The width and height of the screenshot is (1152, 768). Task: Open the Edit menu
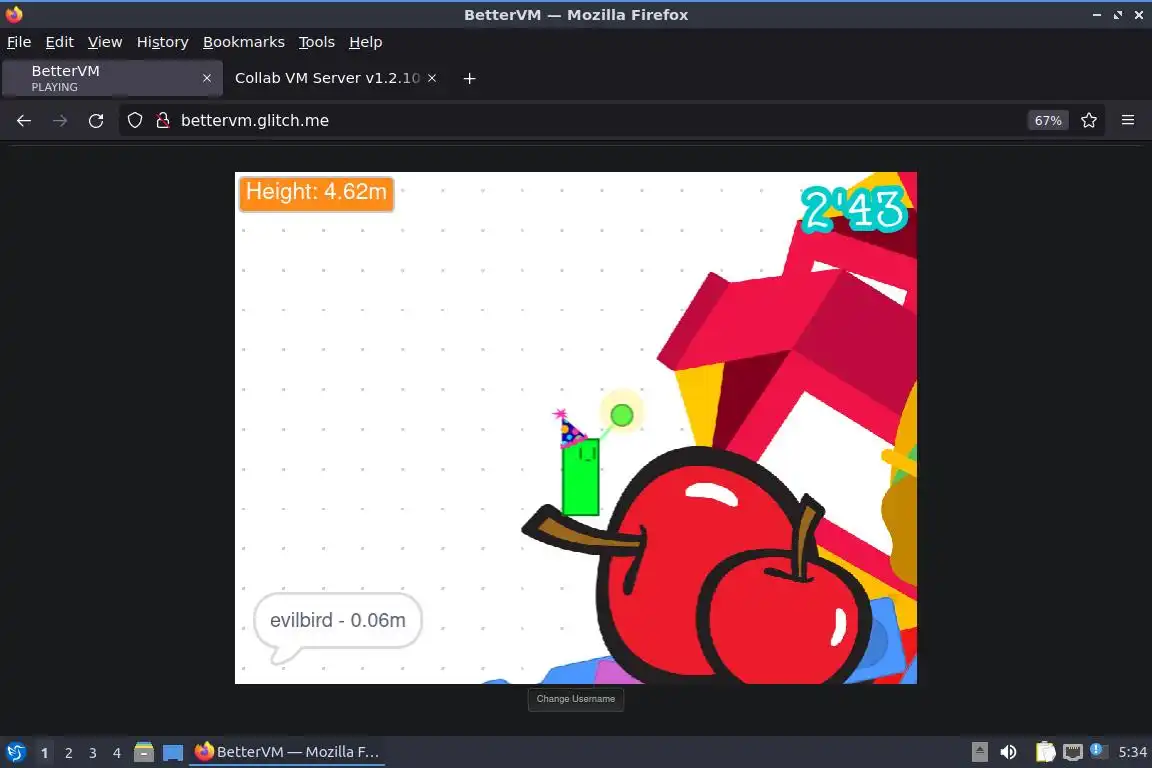pos(60,42)
